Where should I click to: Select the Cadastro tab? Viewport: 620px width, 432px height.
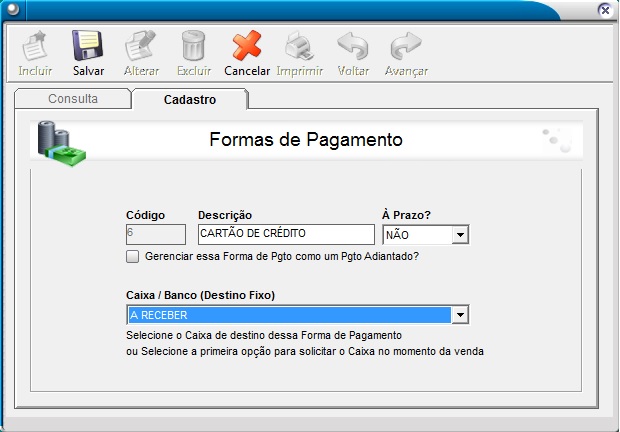coord(190,99)
